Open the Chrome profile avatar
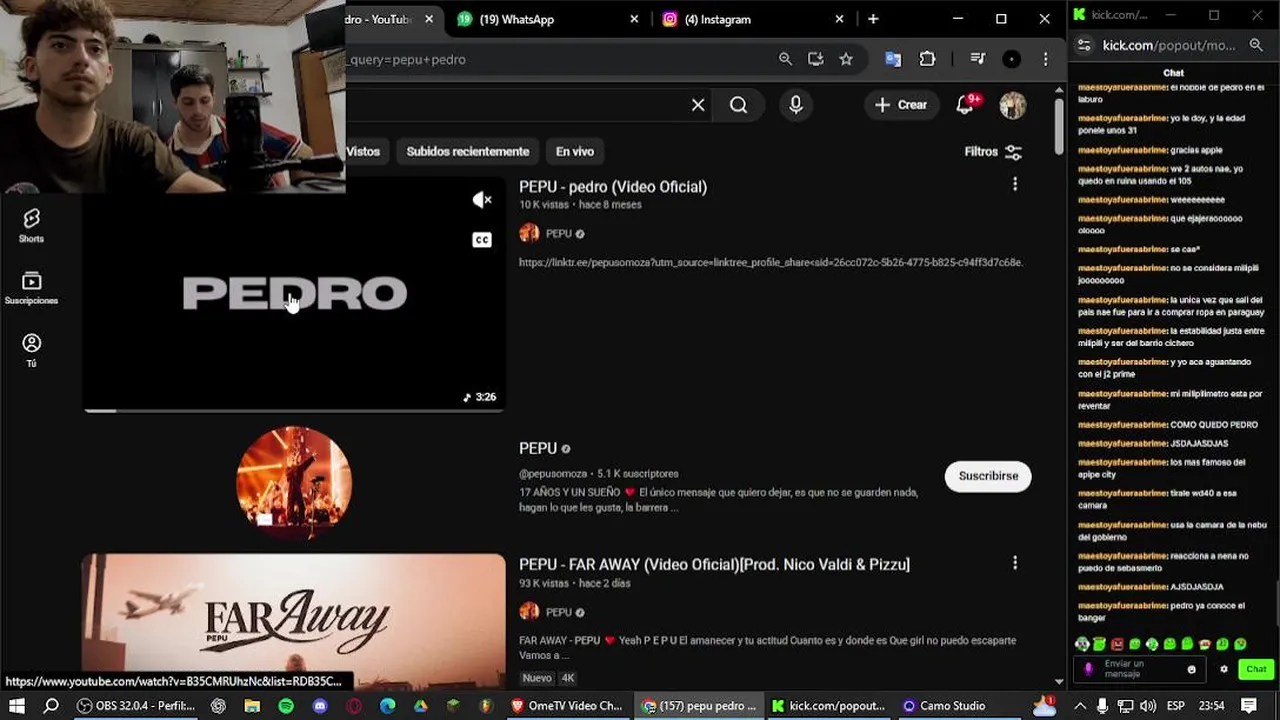Screen dimensions: 1280x720 click(1012, 59)
